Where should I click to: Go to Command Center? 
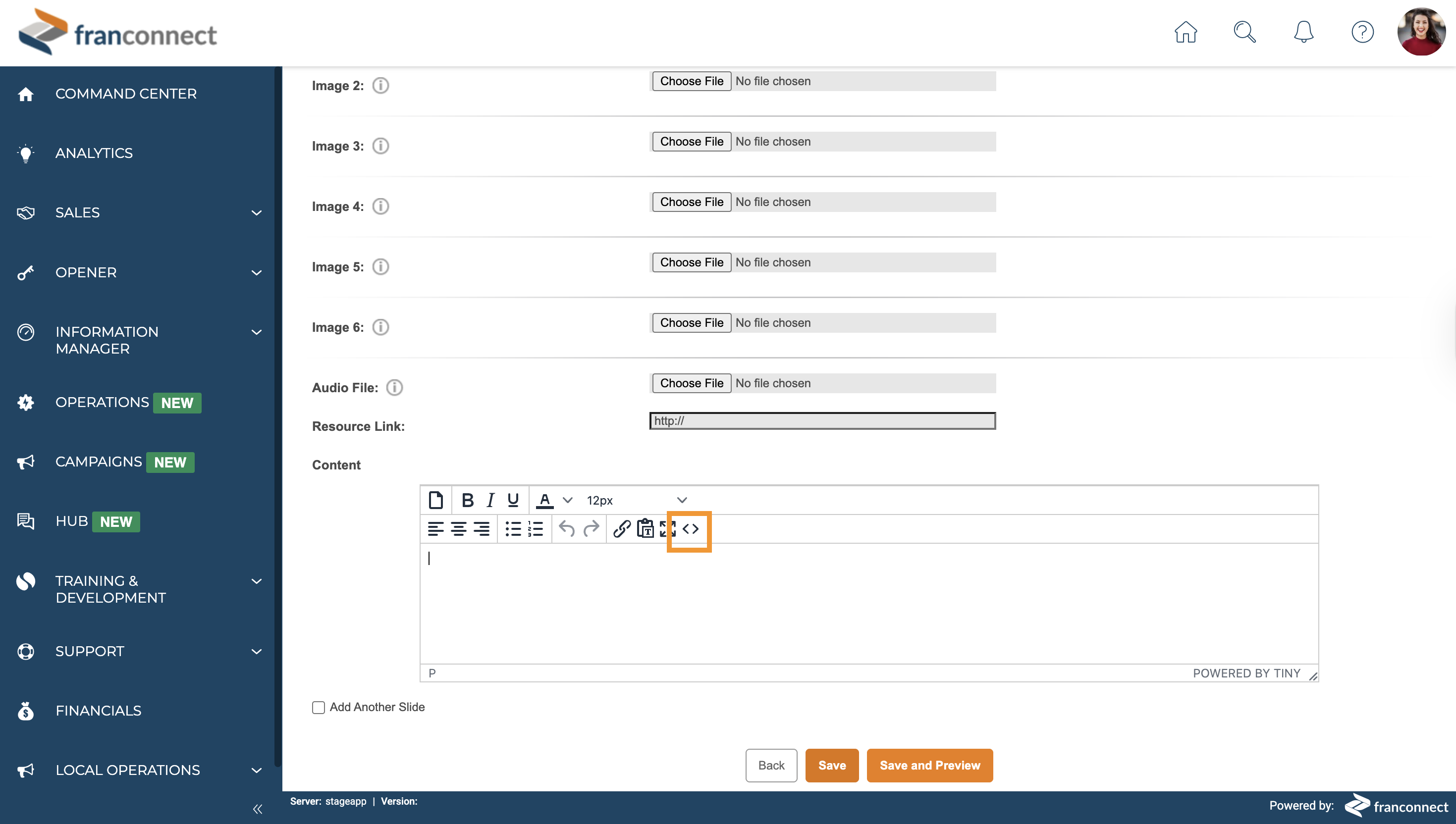coord(126,94)
